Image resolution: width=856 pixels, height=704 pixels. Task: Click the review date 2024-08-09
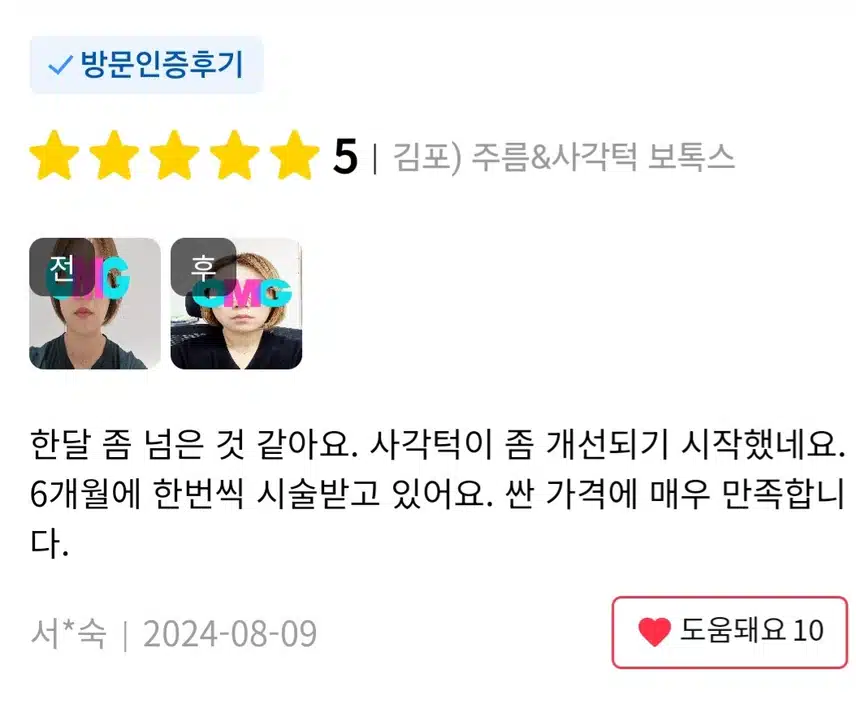pyautogui.click(x=230, y=634)
